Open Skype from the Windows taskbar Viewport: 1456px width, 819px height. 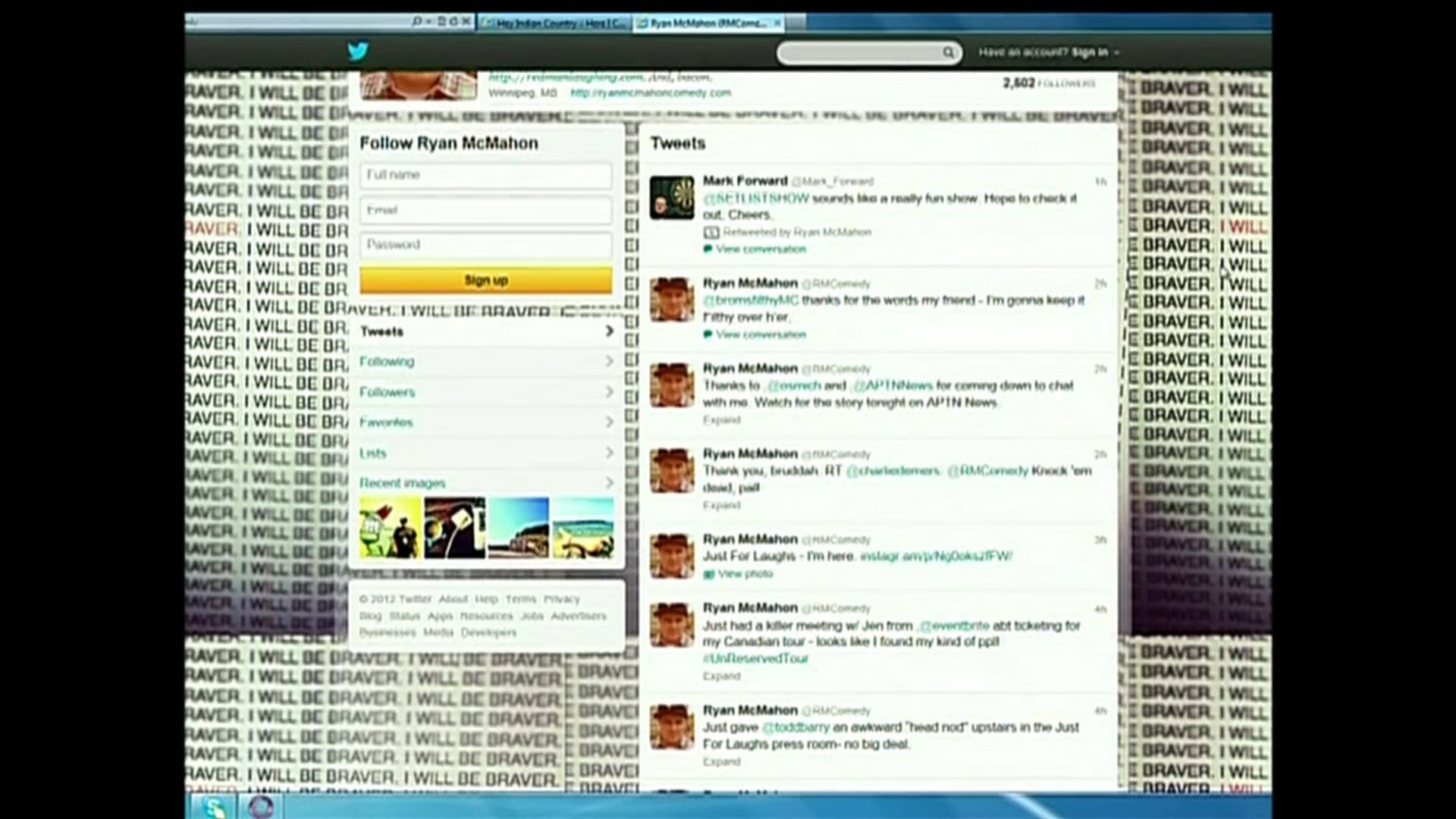point(214,807)
